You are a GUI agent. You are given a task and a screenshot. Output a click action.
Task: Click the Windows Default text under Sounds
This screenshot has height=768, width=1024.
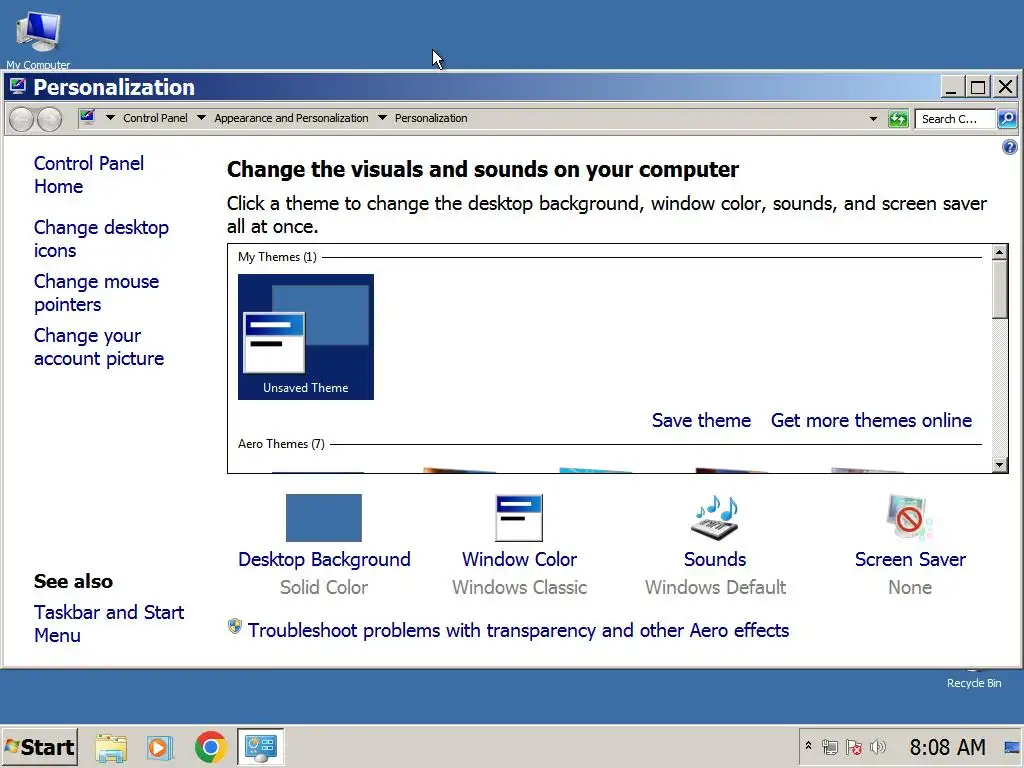tap(715, 587)
